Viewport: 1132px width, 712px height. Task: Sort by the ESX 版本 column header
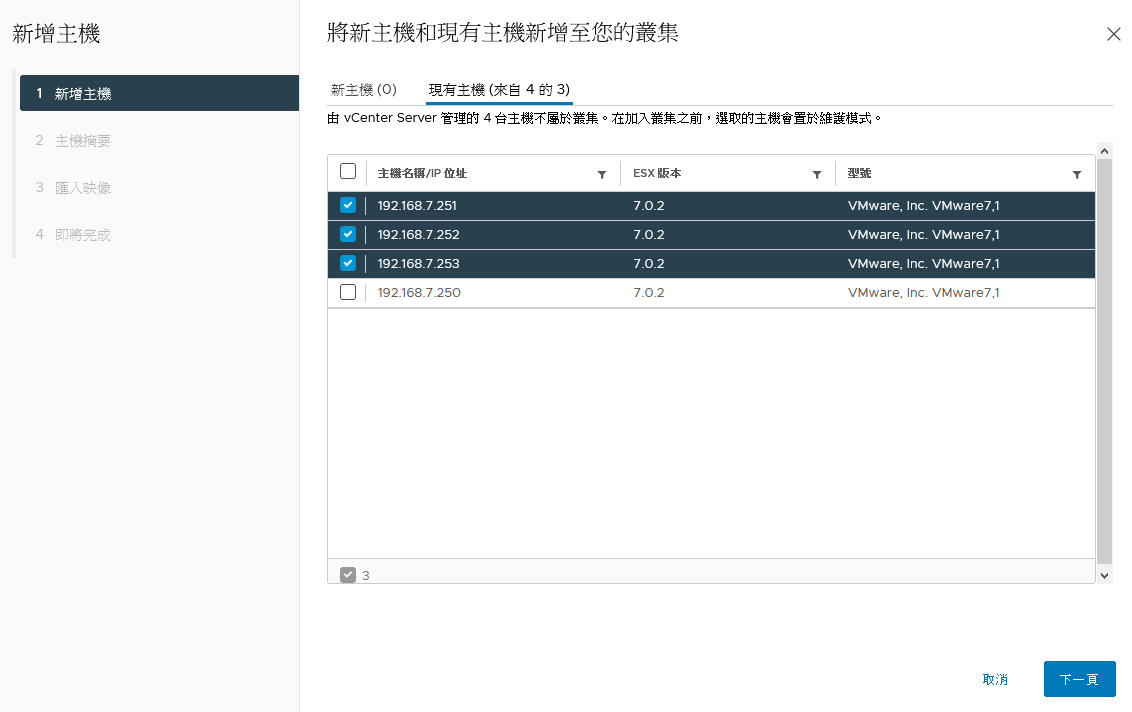[657, 173]
